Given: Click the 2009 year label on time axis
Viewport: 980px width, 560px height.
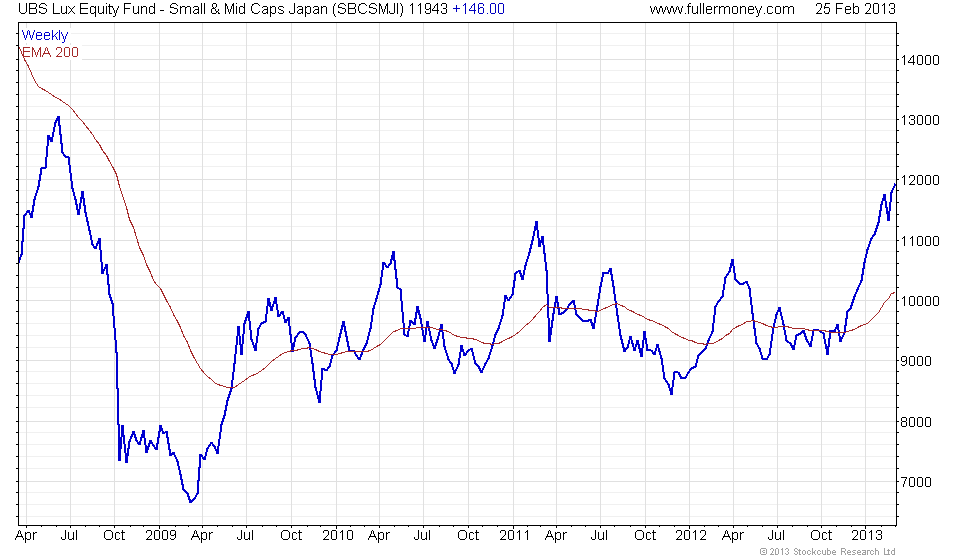Looking at the screenshot, I should 161,536.
